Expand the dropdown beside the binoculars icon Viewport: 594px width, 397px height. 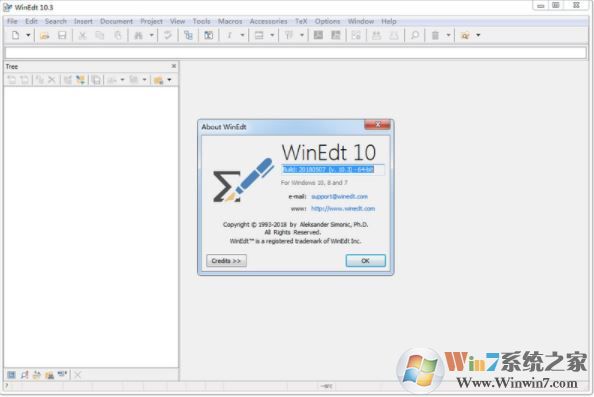tap(152, 35)
